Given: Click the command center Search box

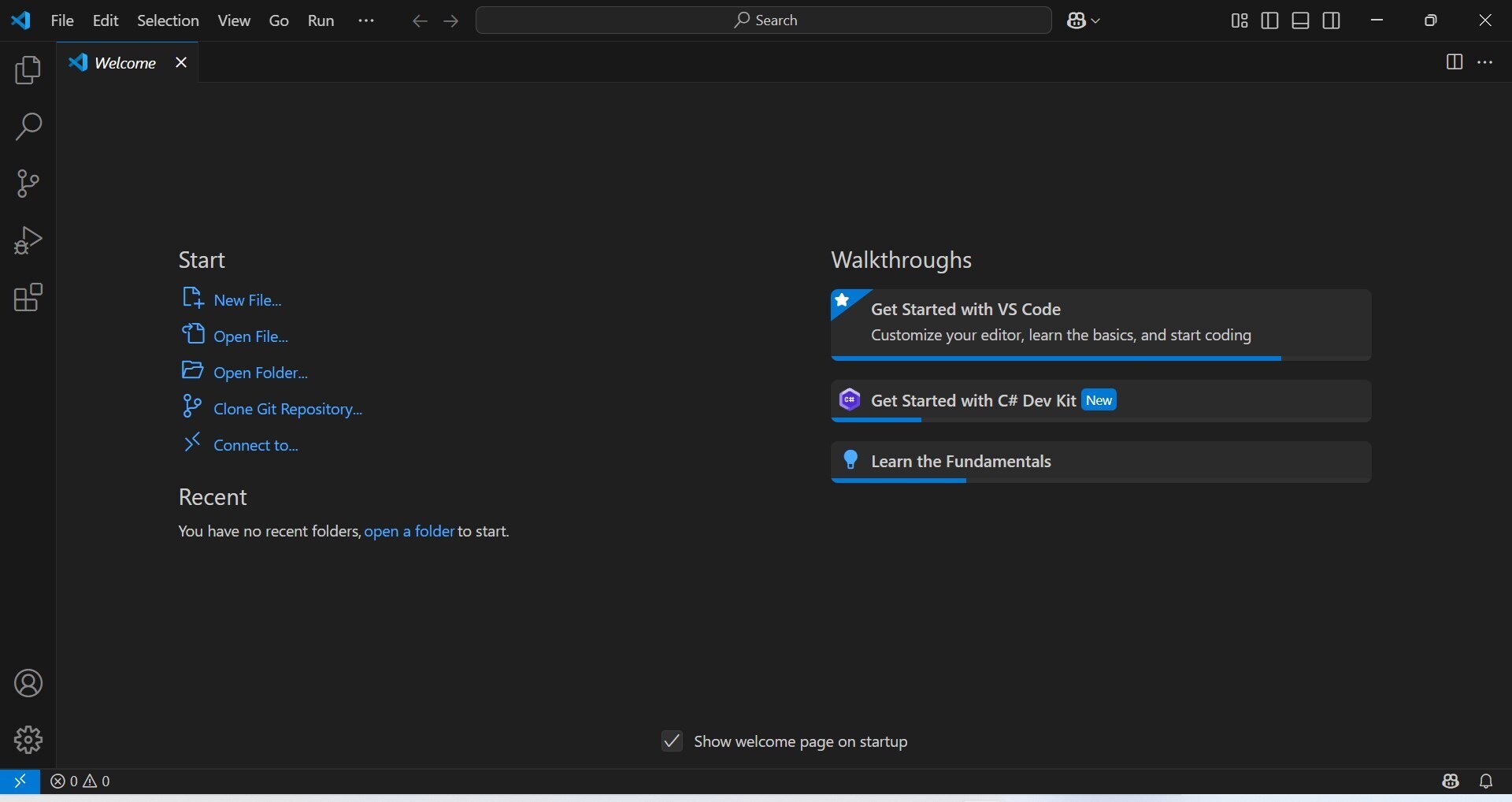Looking at the screenshot, I should coord(764,20).
